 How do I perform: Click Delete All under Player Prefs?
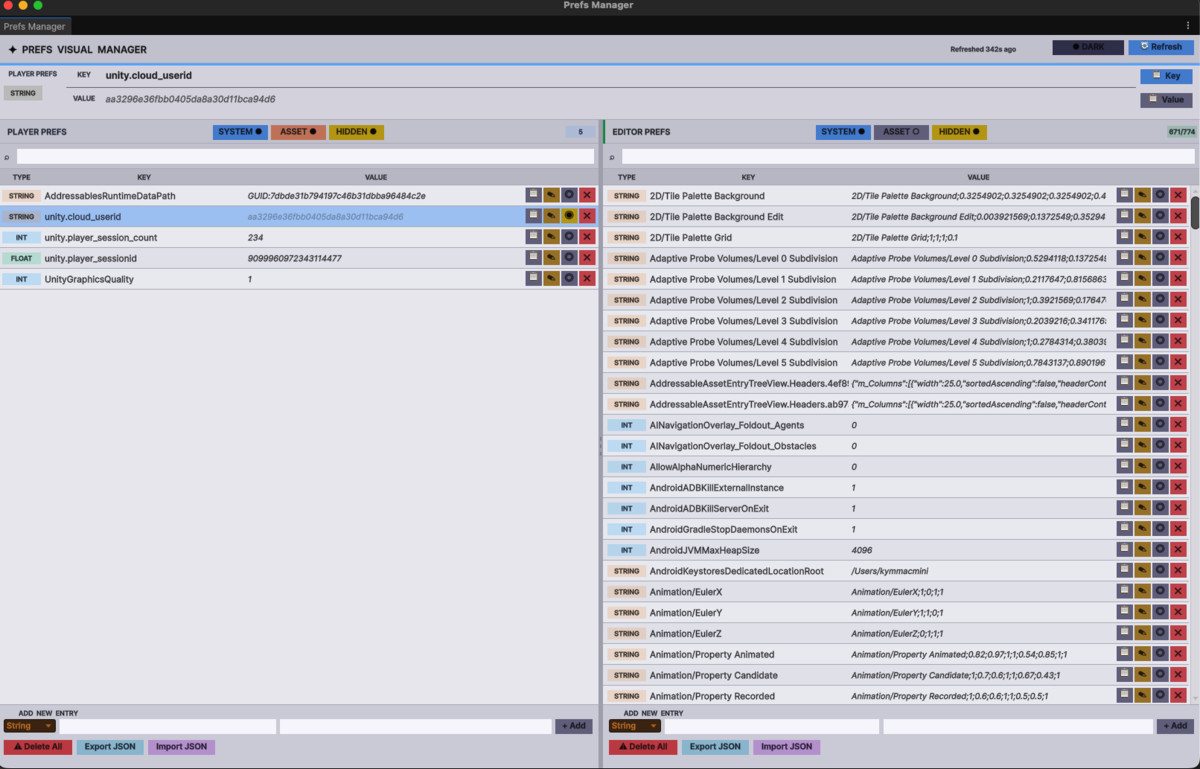tap(38, 747)
